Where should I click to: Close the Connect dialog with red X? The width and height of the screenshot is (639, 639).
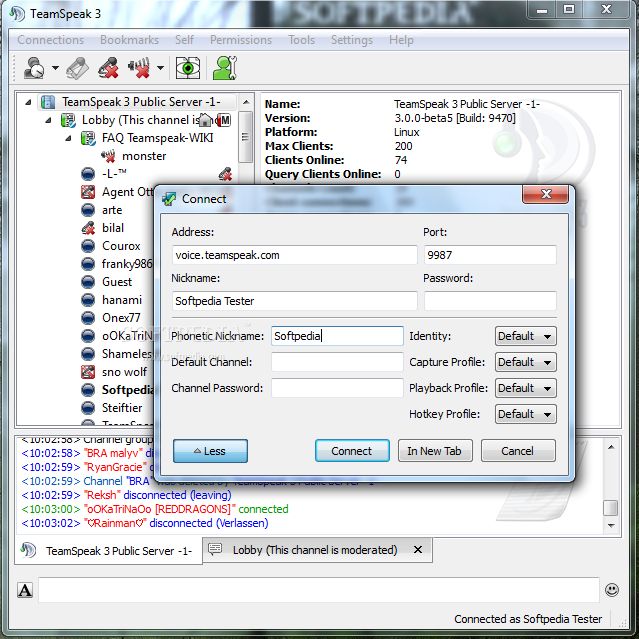545,194
